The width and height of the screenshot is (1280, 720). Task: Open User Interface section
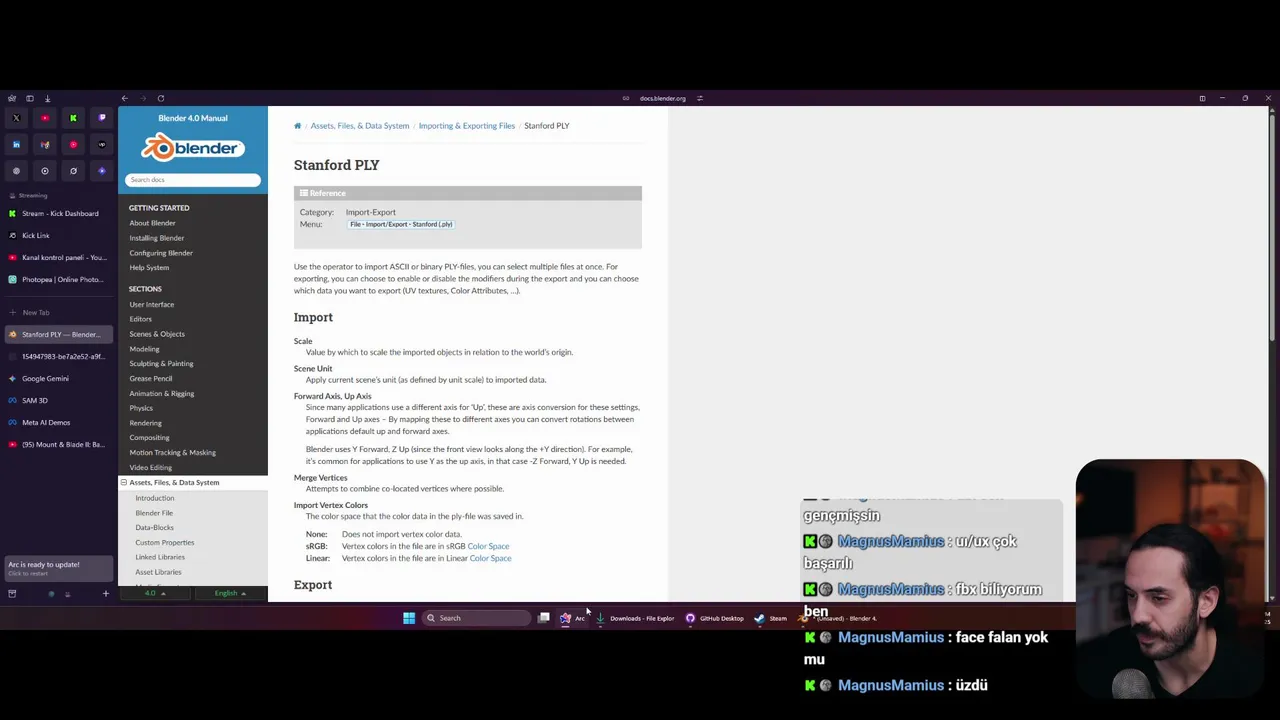[x=152, y=304]
